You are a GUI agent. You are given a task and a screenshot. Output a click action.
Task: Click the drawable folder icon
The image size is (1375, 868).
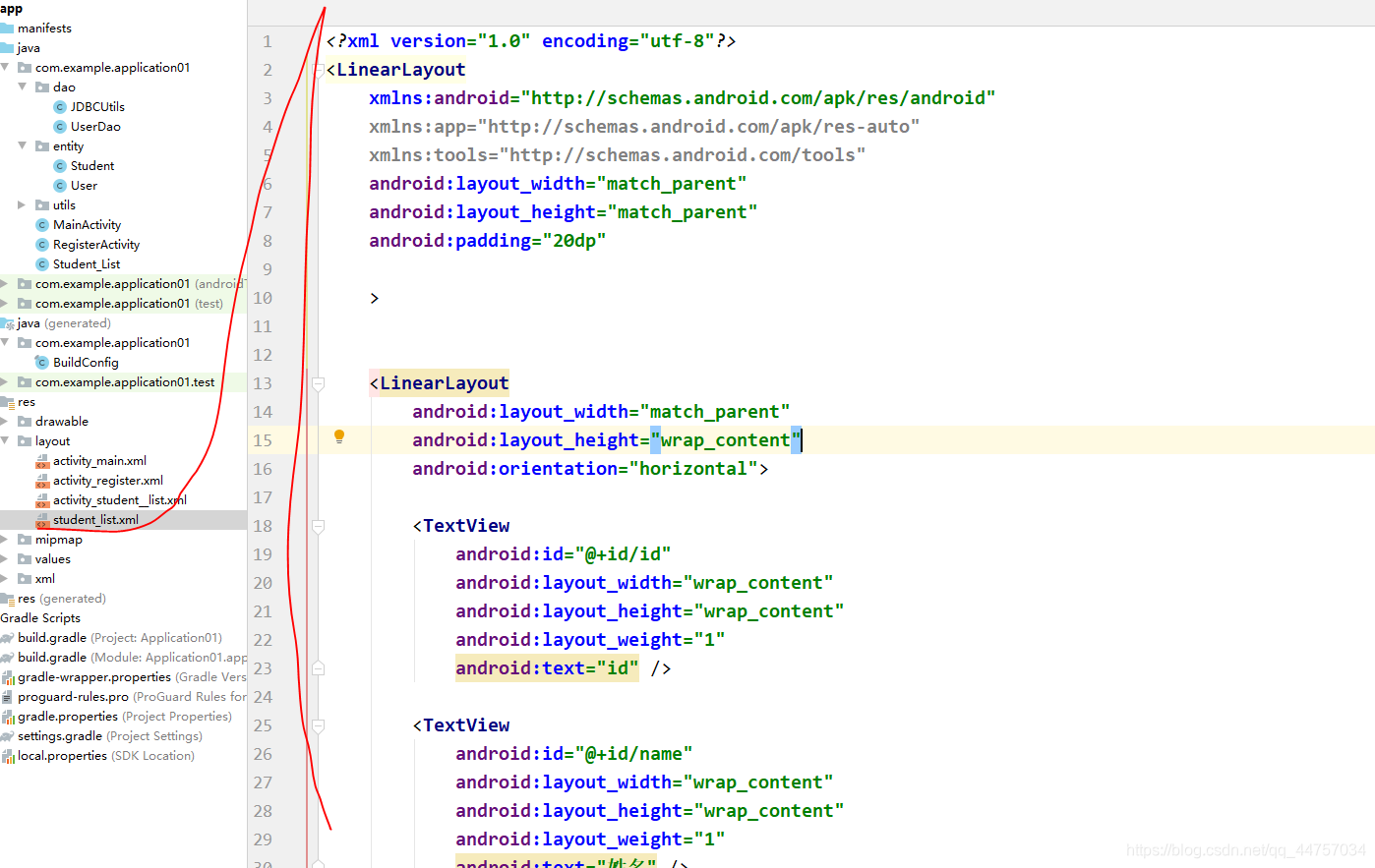[25, 422]
